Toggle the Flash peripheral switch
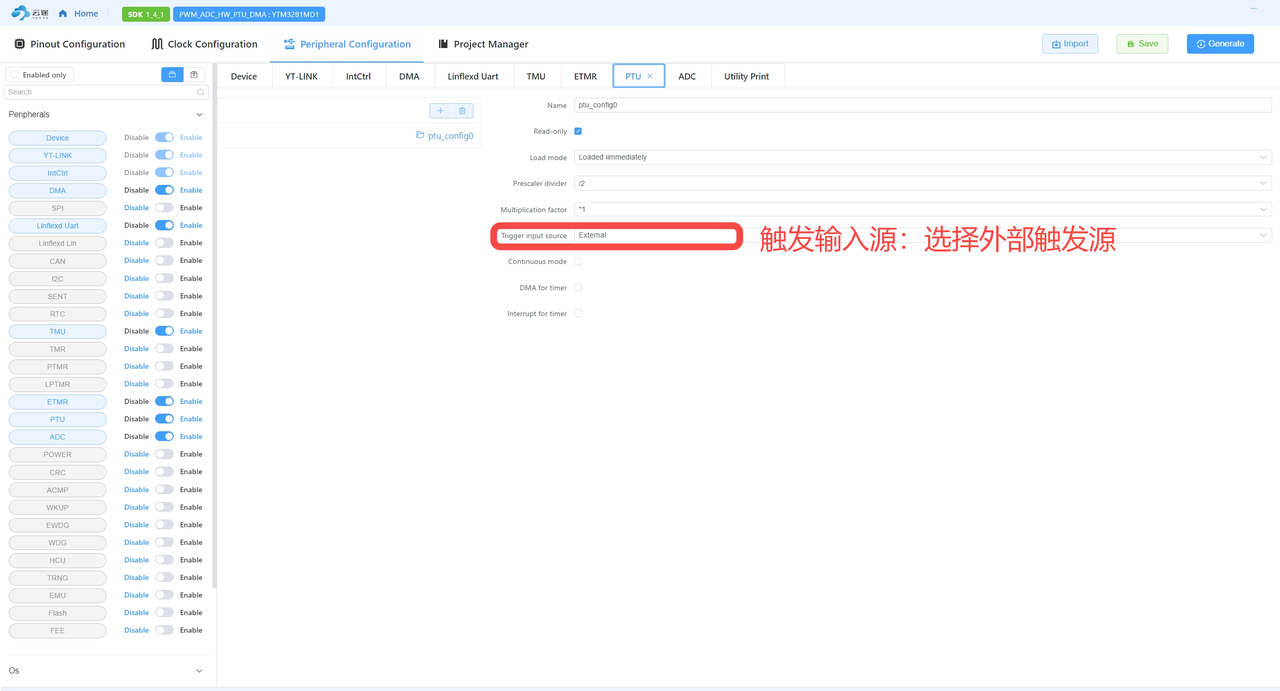 click(164, 613)
